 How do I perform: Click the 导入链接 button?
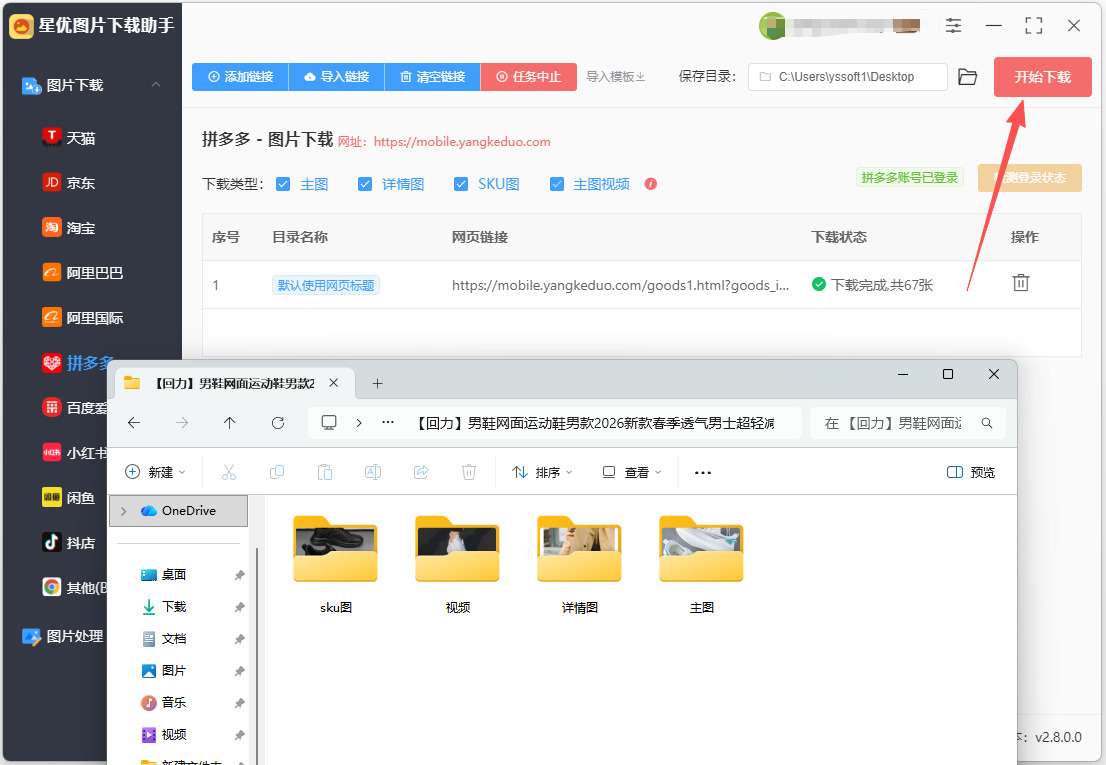click(x=336, y=77)
